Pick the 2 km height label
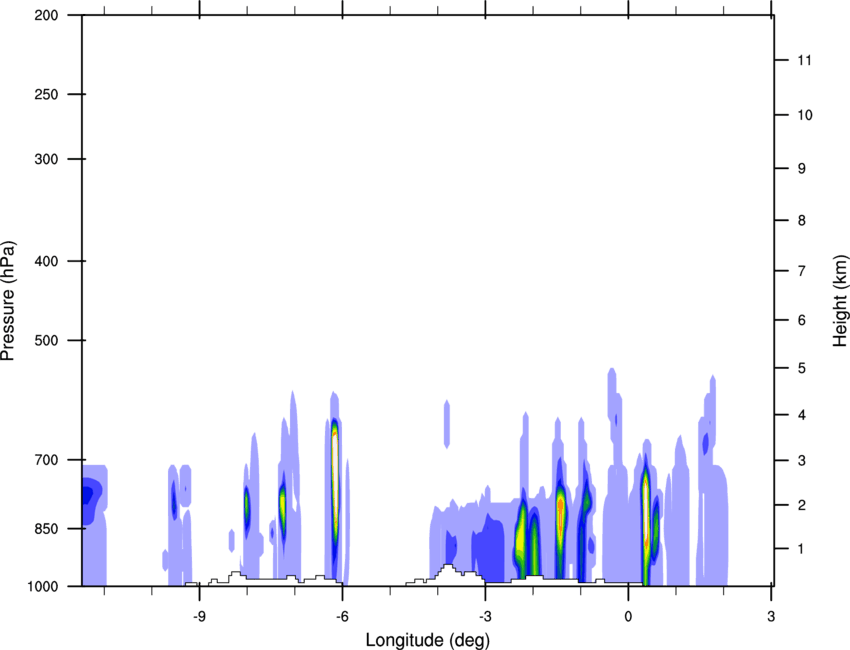The width and height of the screenshot is (850, 650). pyautogui.click(x=802, y=505)
